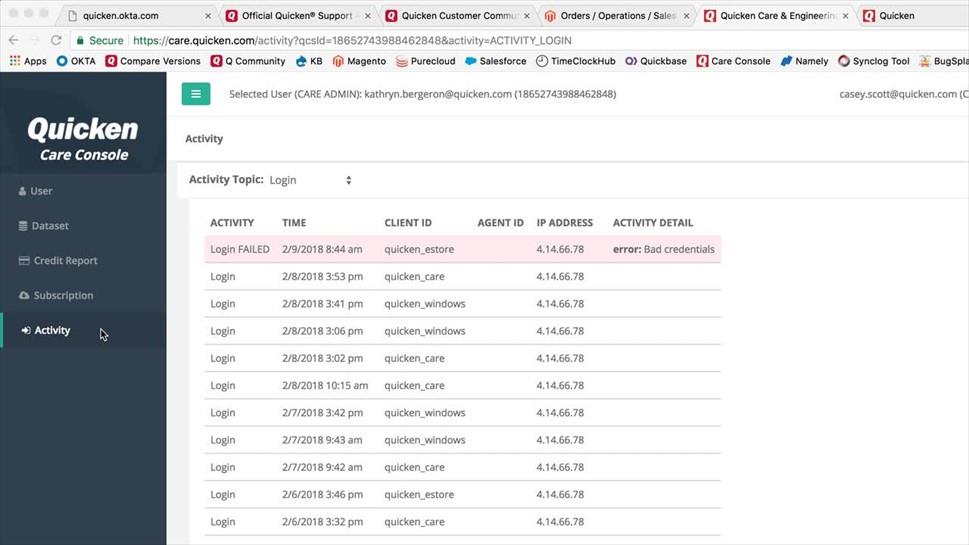The height and width of the screenshot is (545, 969).
Task: Open the Salesforce bookmark
Action: [495, 61]
